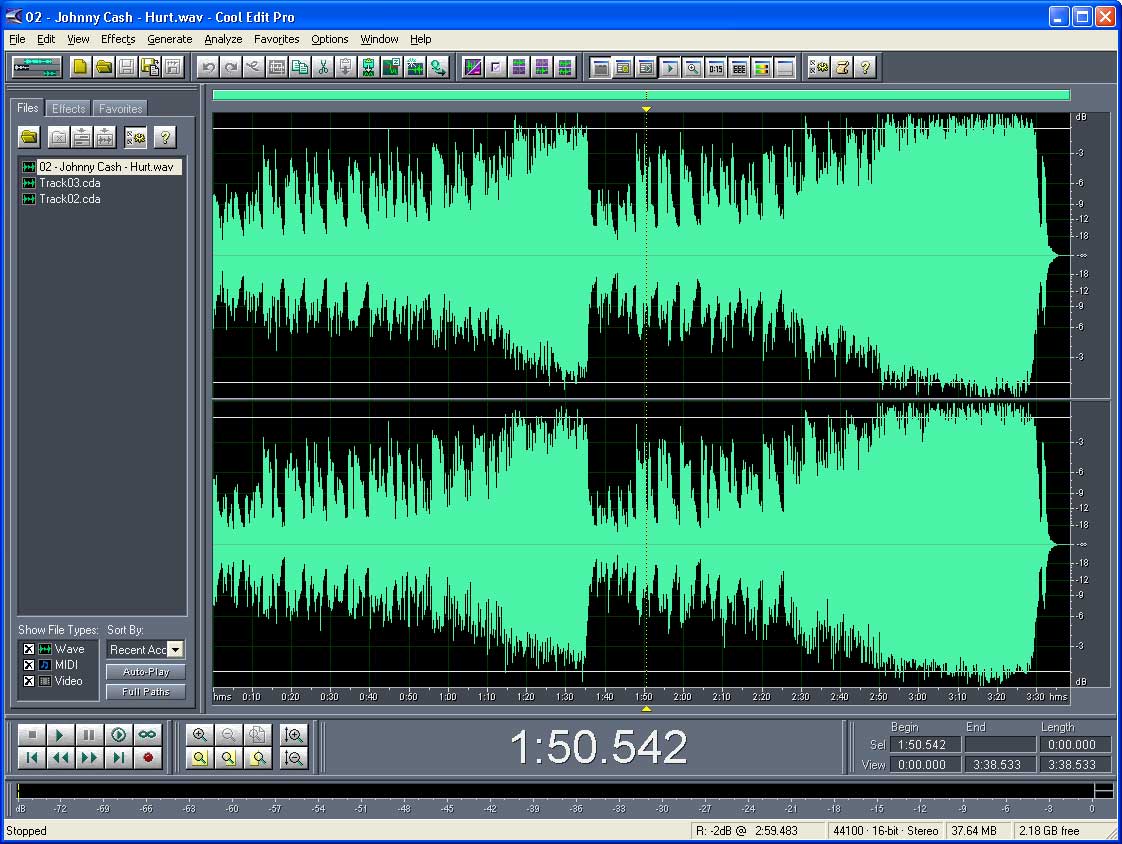Viewport: 1122px width, 844px height.
Task: Click the toolbar zoom magnifier window icon
Action: 693,68
